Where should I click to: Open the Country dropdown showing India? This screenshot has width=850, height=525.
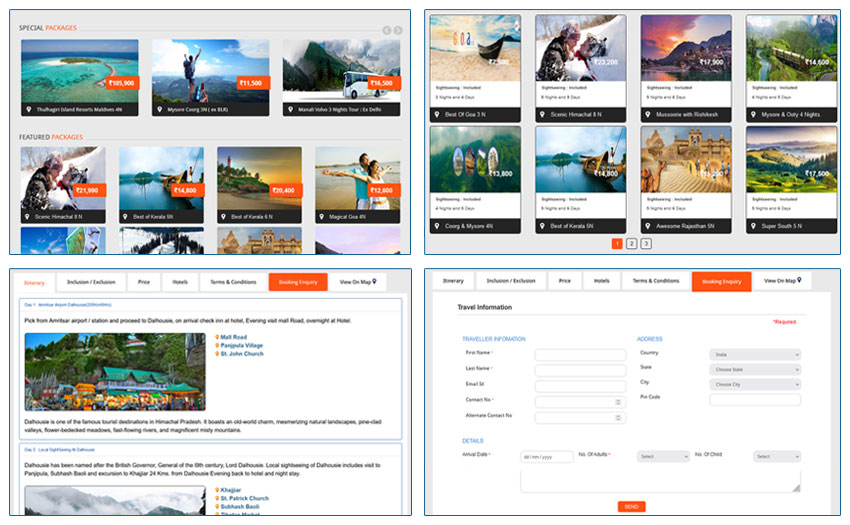755,355
